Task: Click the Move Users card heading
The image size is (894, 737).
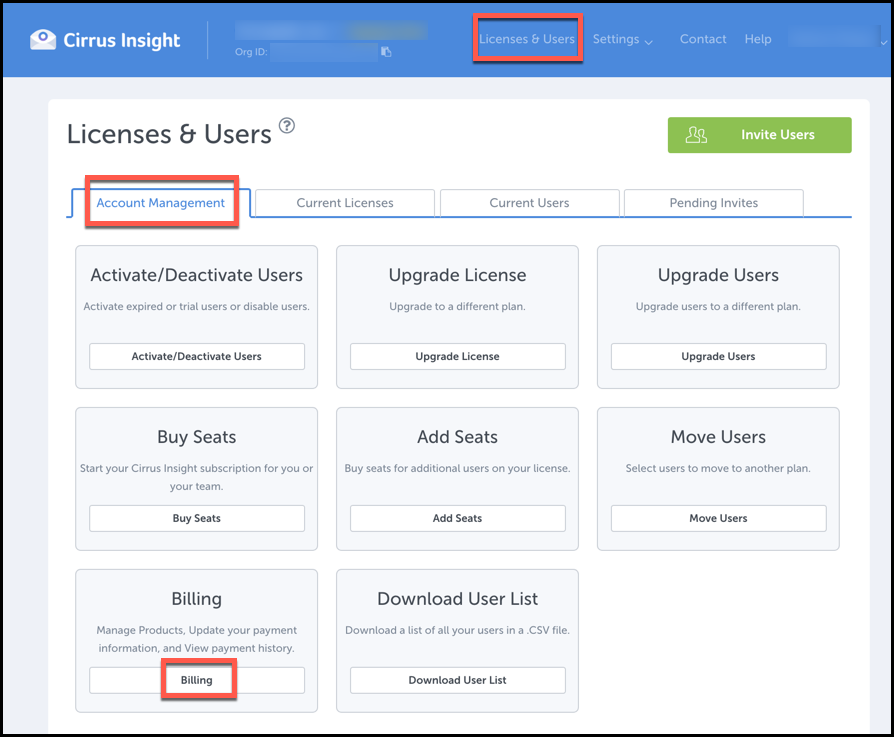Action: 718,437
